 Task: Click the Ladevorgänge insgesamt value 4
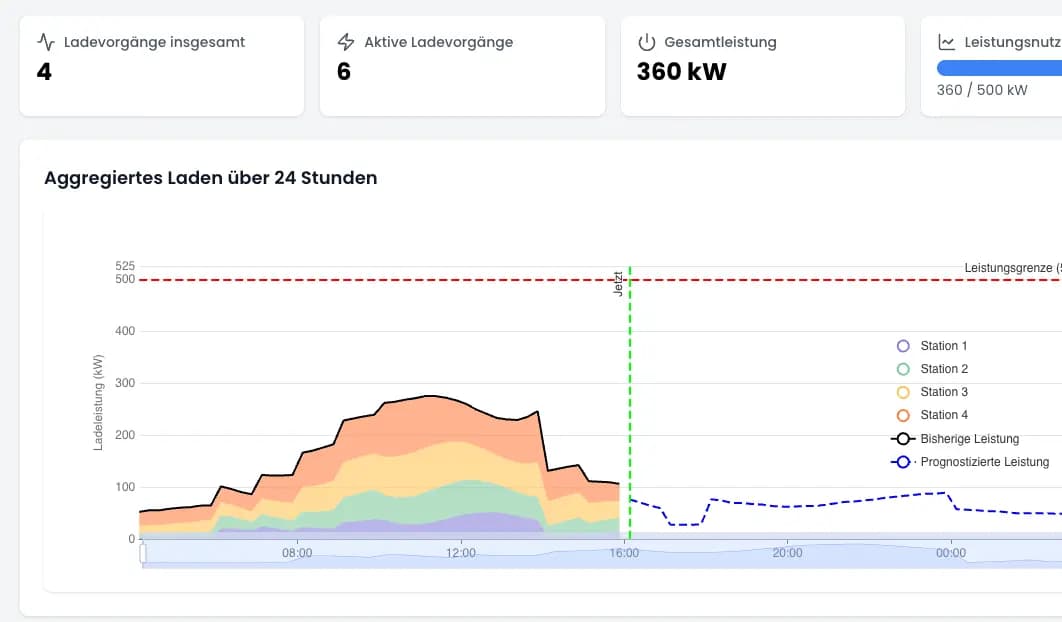(x=44, y=72)
